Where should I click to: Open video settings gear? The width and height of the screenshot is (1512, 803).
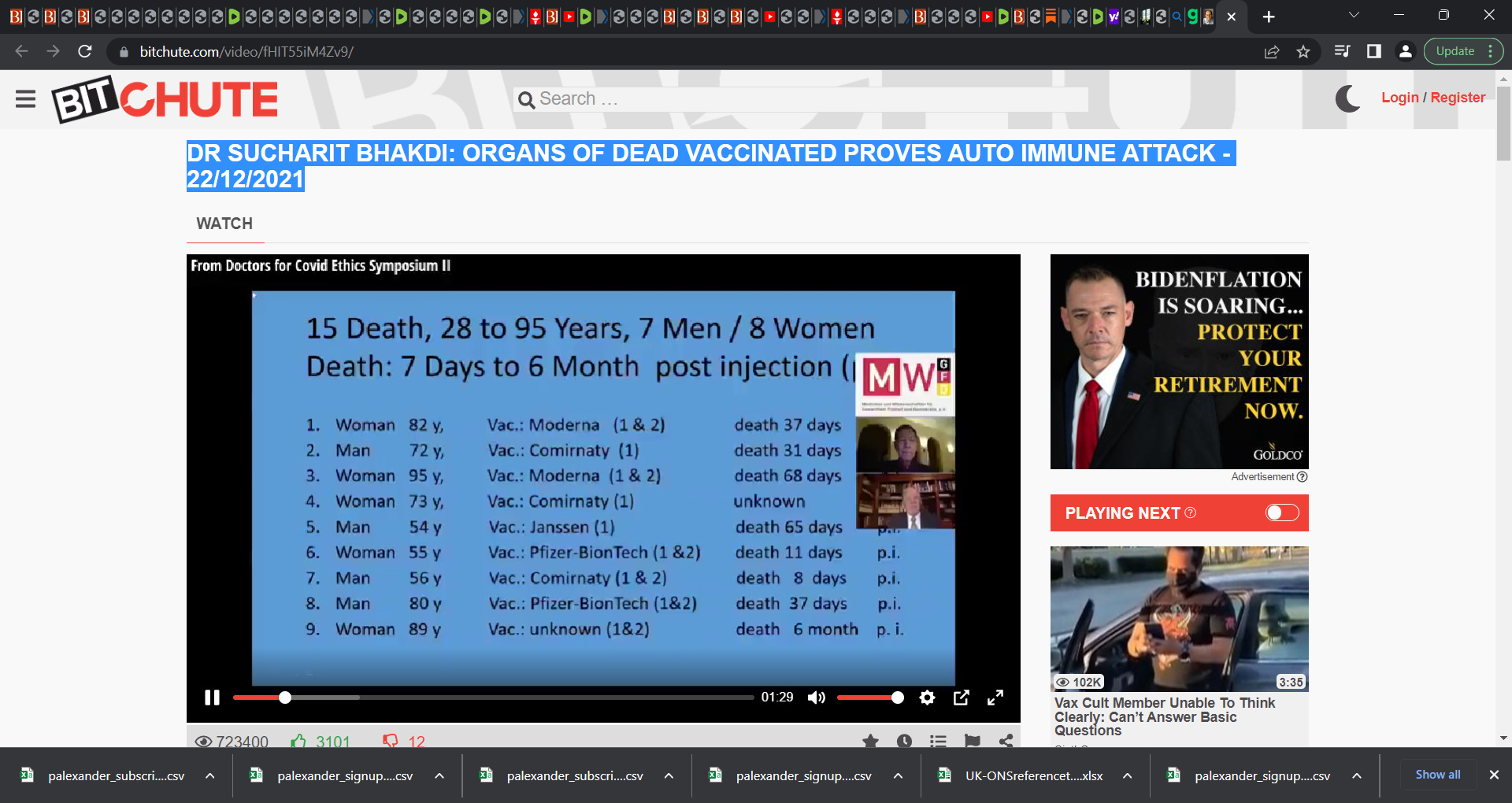tap(927, 698)
